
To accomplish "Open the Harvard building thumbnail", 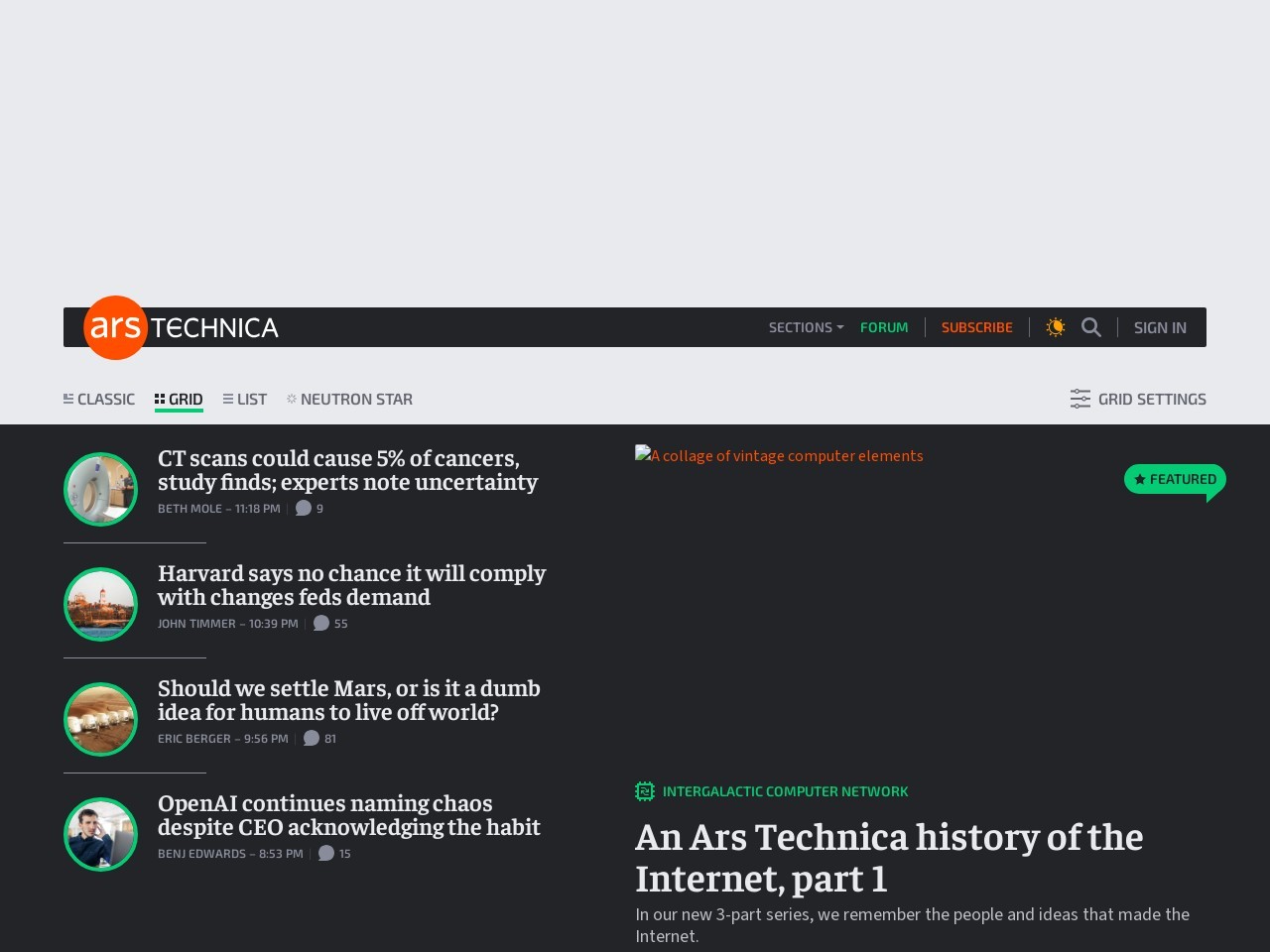I will (100, 604).
